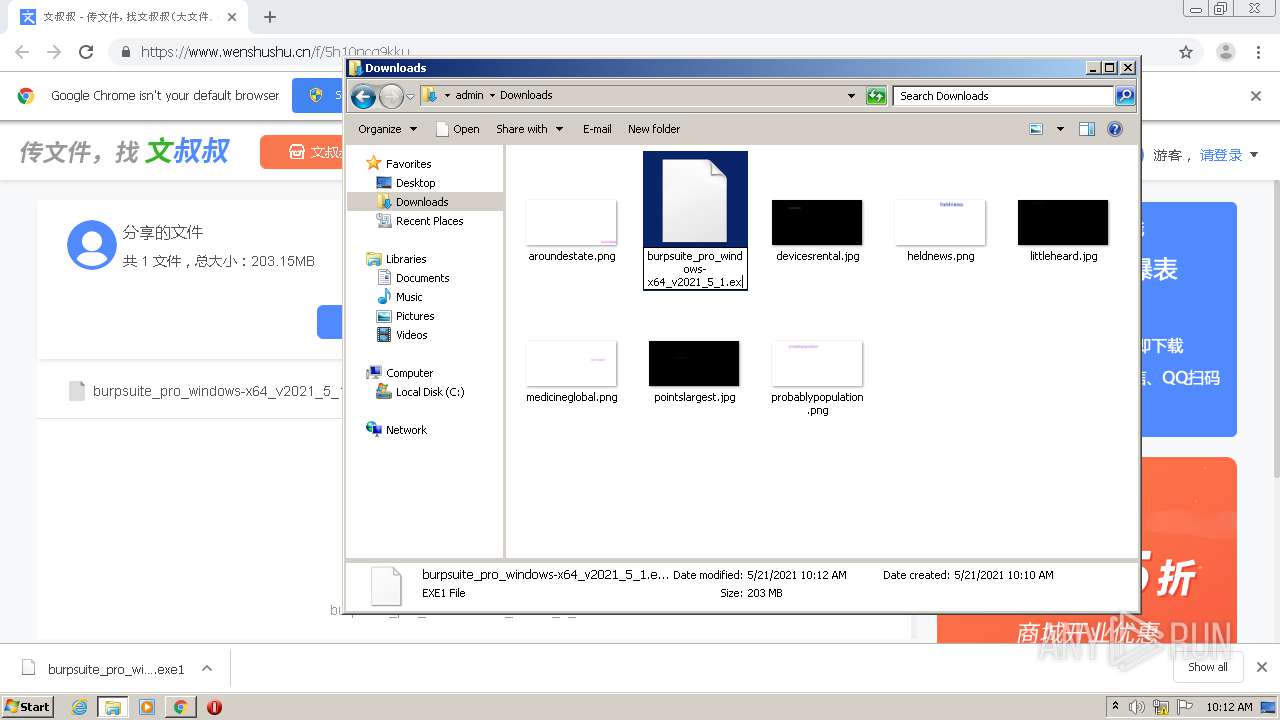Select the aroundestate.png thumbnail
This screenshot has width=1280, height=720.
point(571,222)
